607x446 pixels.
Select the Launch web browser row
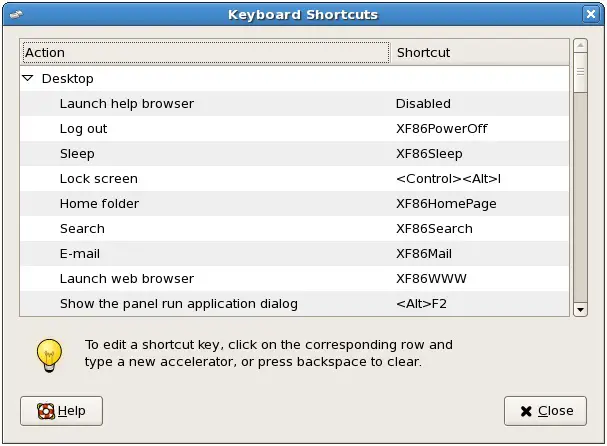click(x=127, y=279)
